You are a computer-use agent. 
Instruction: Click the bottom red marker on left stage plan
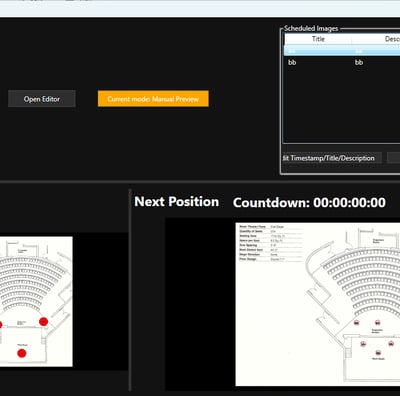click(22, 353)
